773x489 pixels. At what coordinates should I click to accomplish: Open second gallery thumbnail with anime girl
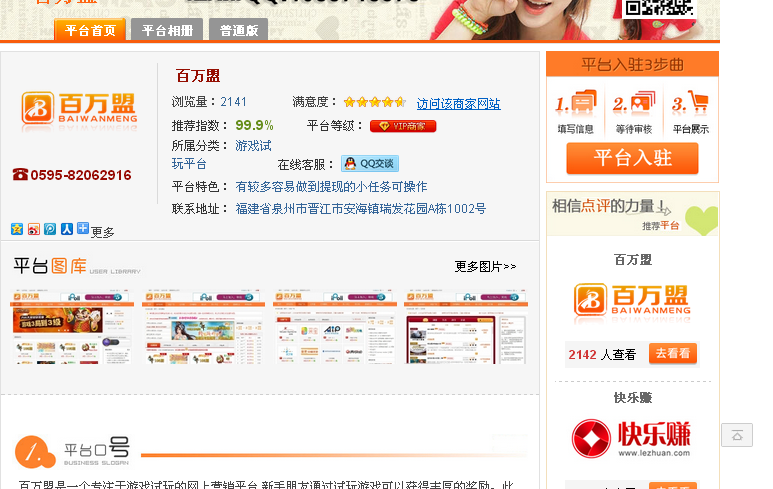pos(203,327)
